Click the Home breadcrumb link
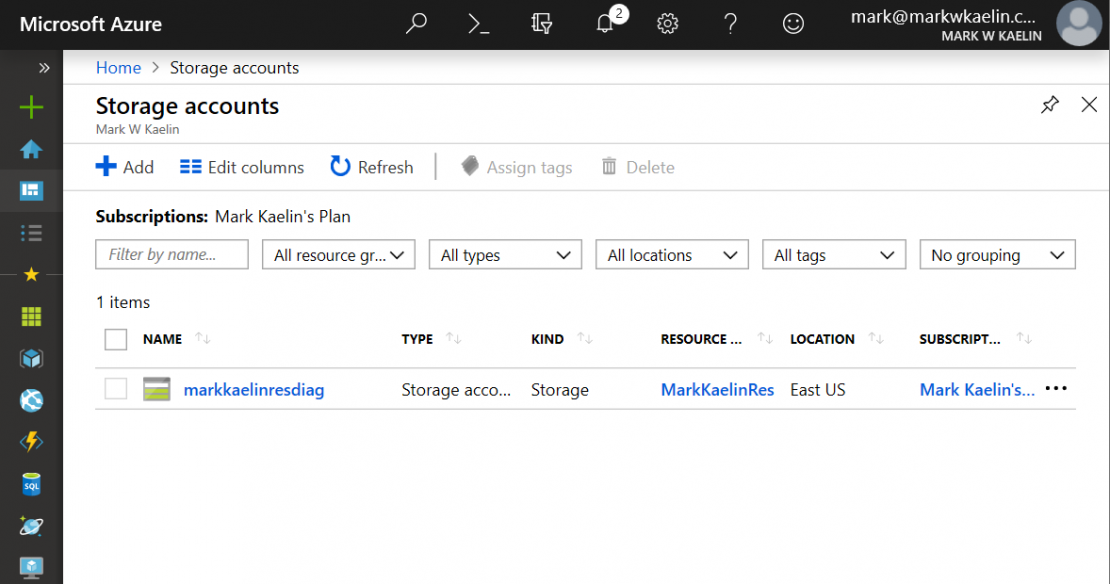Image resolution: width=1110 pixels, height=584 pixels. [118, 68]
